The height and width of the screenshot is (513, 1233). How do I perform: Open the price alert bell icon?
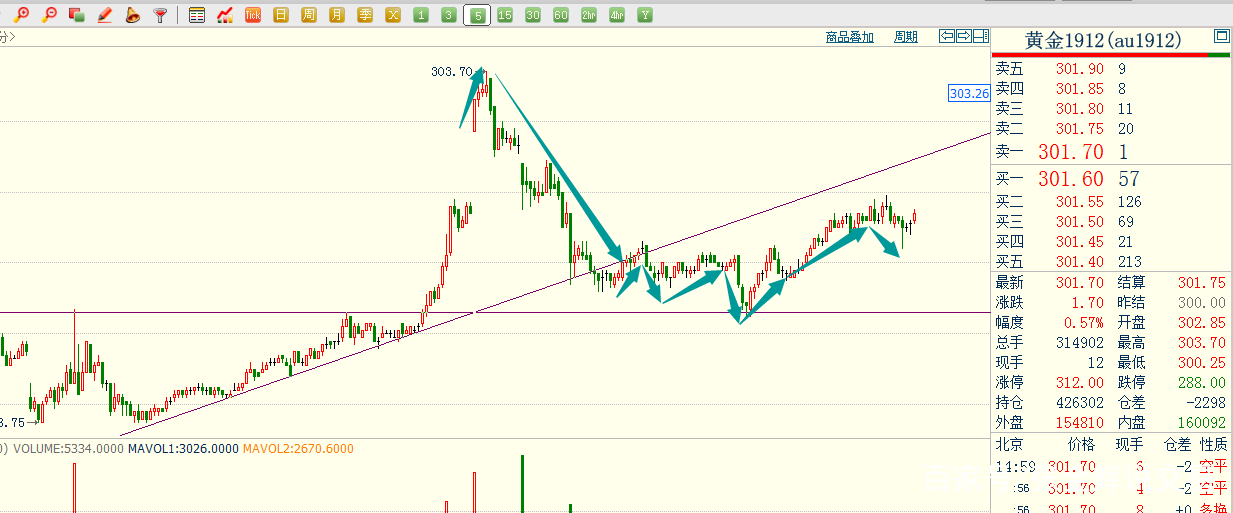pos(132,15)
